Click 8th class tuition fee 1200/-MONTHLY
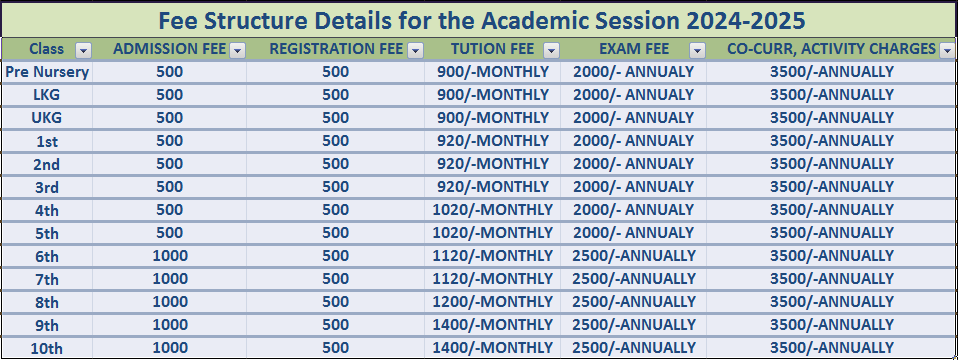This screenshot has height=360, width=958. click(x=492, y=301)
